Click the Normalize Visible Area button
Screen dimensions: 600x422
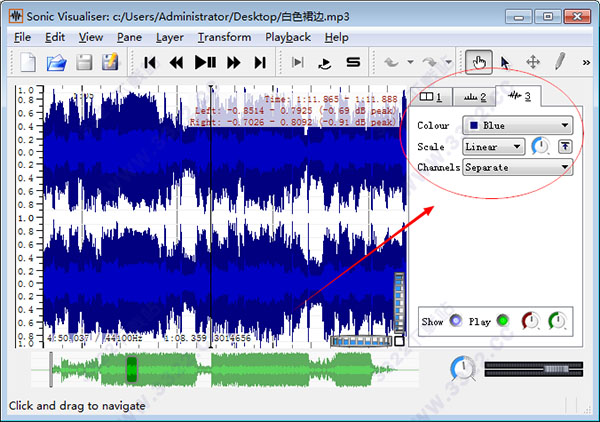[x=565, y=147]
